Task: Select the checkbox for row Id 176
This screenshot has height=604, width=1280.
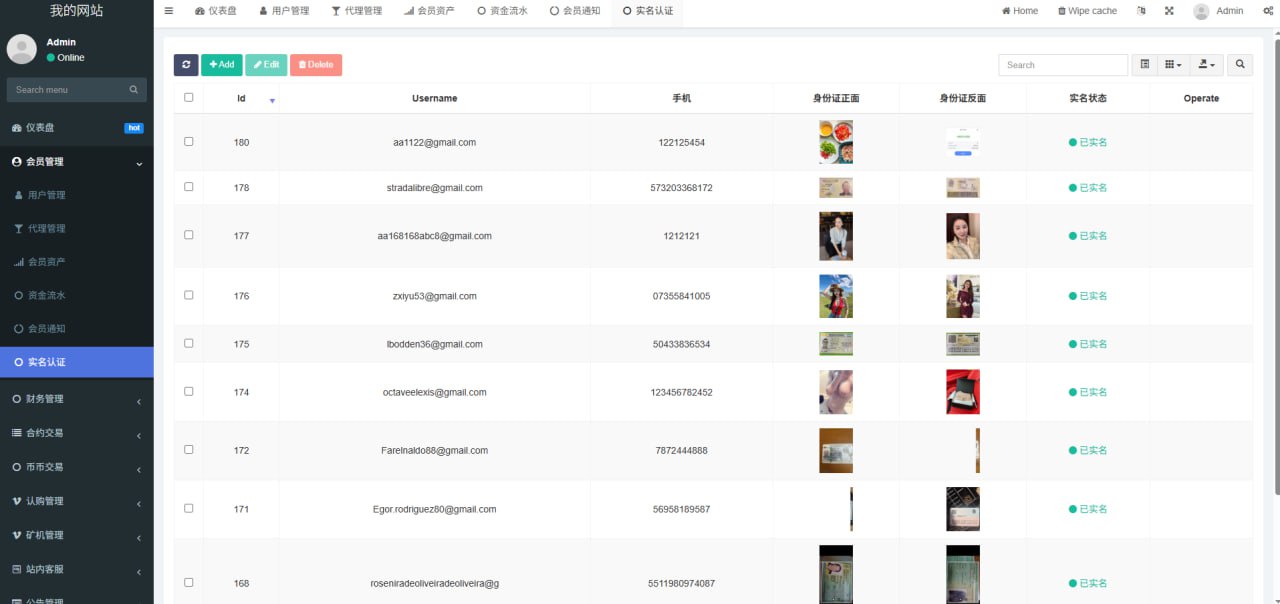Action: [x=189, y=295]
